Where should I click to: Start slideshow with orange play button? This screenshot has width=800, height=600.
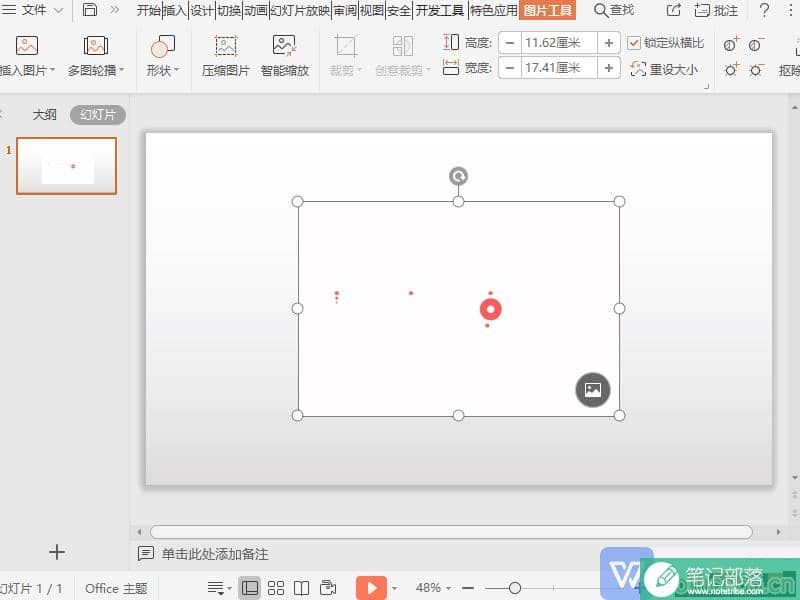click(x=371, y=588)
